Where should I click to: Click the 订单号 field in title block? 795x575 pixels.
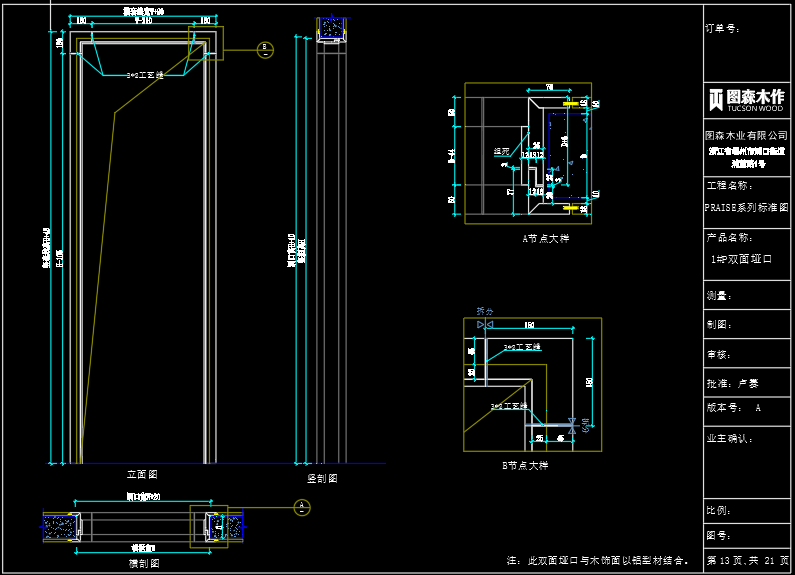point(723,29)
